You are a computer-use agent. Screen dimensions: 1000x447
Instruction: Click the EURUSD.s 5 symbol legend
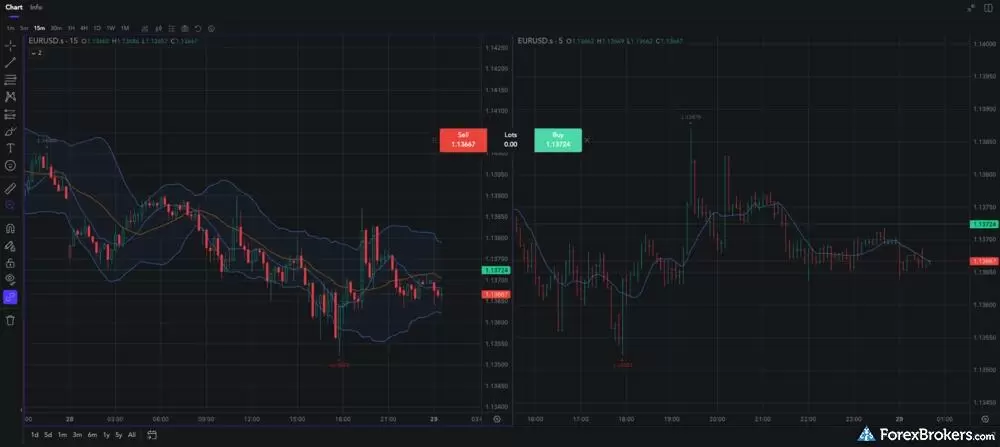tap(540, 41)
